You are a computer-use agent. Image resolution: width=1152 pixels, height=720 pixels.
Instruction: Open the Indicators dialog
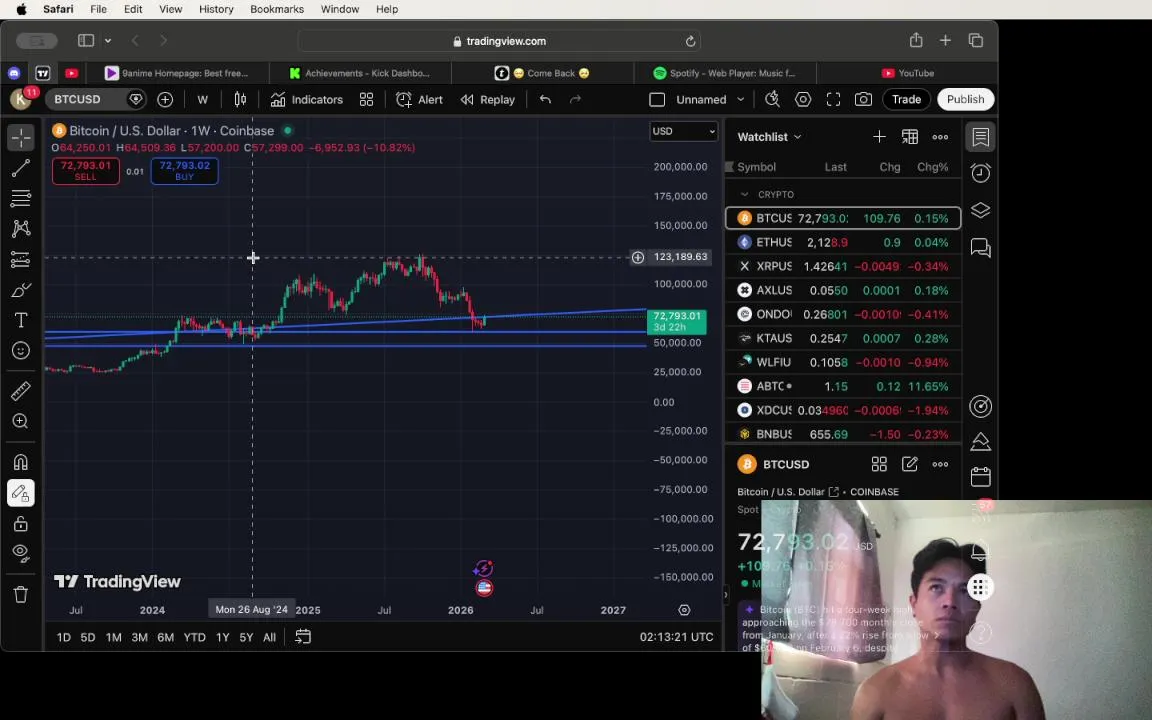click(x=306, y=99)
